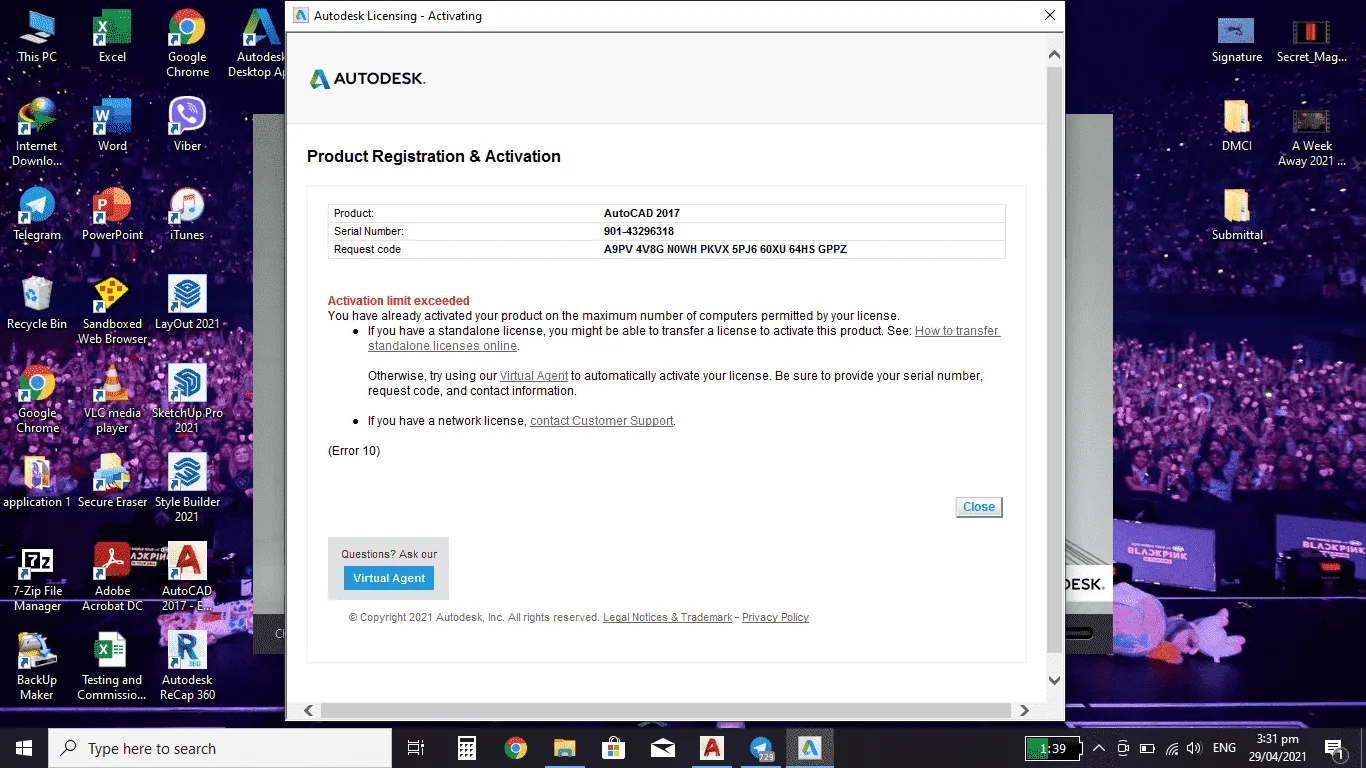Viewport: 1366px width, 768px height.
Task: Click the Windows Start button
Action: tap(24, 748)
